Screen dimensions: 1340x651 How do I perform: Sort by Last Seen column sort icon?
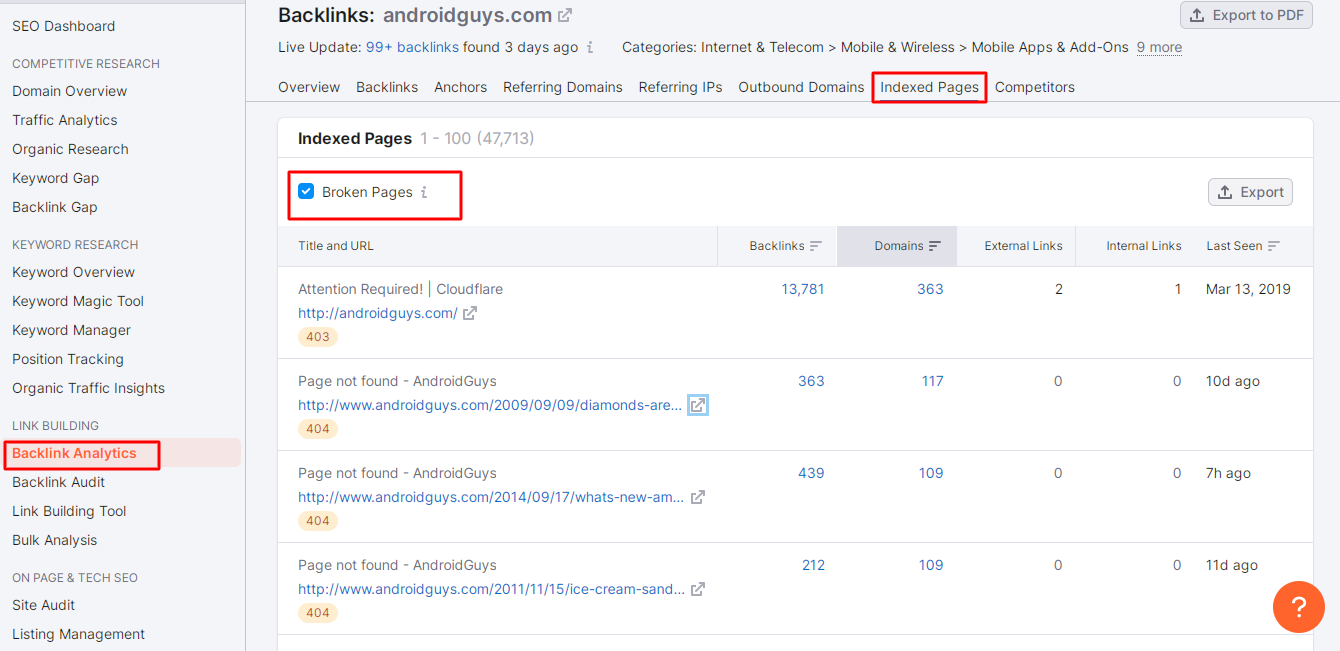coord(1274,246)
